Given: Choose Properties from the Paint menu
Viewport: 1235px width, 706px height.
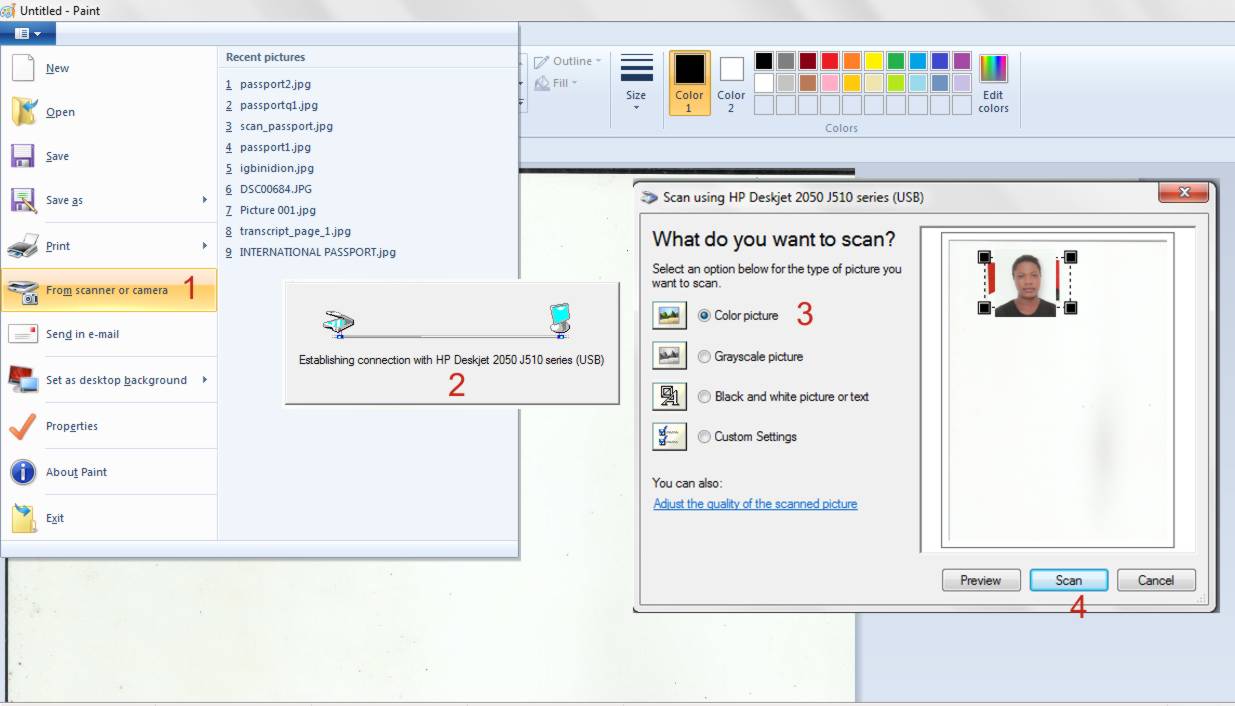Looking at the screenshot, I should pos(109,426).
